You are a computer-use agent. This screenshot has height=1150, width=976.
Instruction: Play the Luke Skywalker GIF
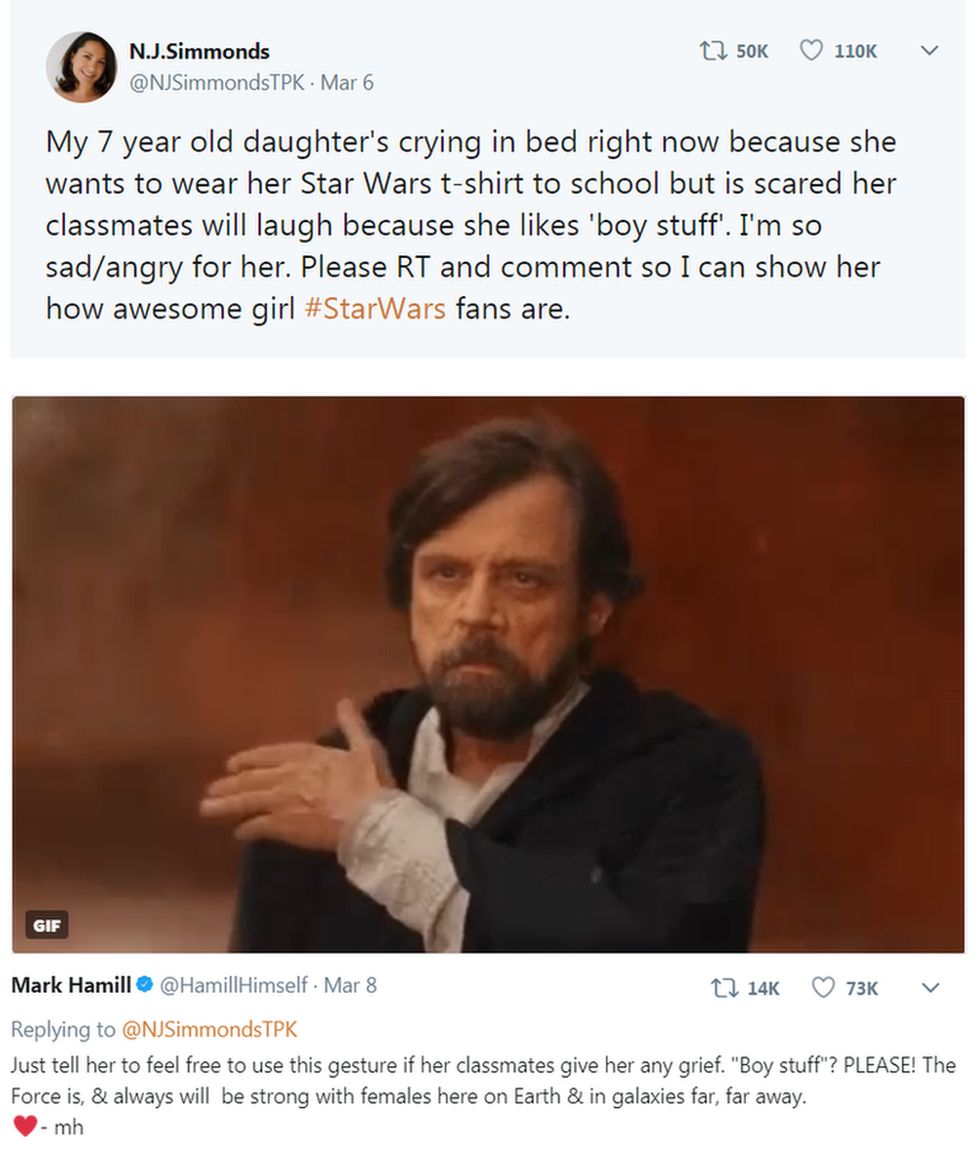[x=488, y=672]
